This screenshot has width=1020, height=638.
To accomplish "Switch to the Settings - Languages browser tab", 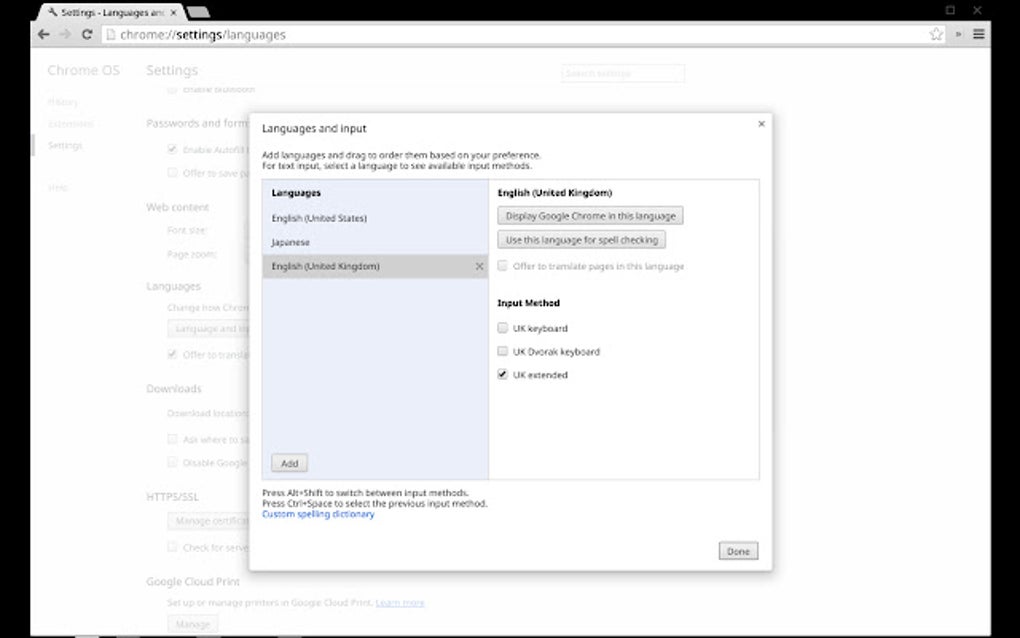I will (x=105, y=13).
